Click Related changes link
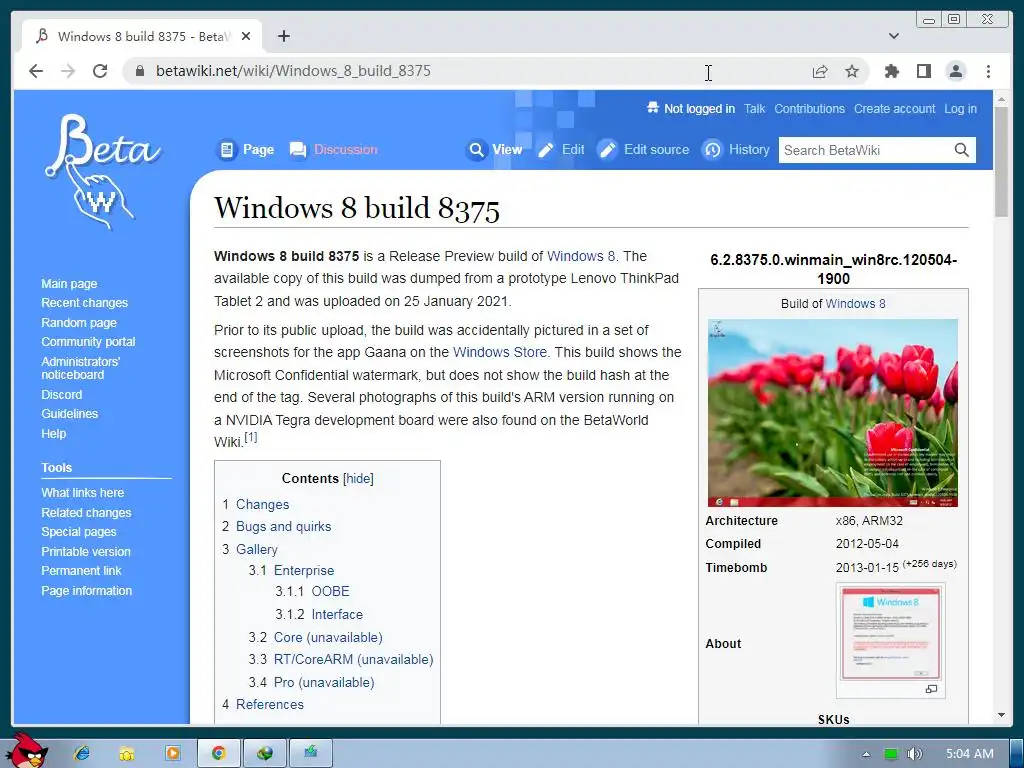The width and height of the screenshot is (1024, 768). point(86,513)
